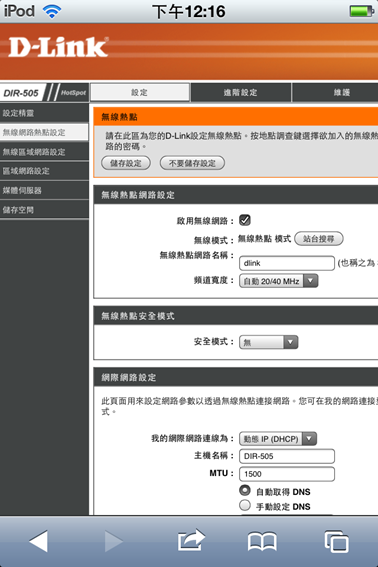
Task: Tap the Safari forward arrow
Action: tap(114, 541)
